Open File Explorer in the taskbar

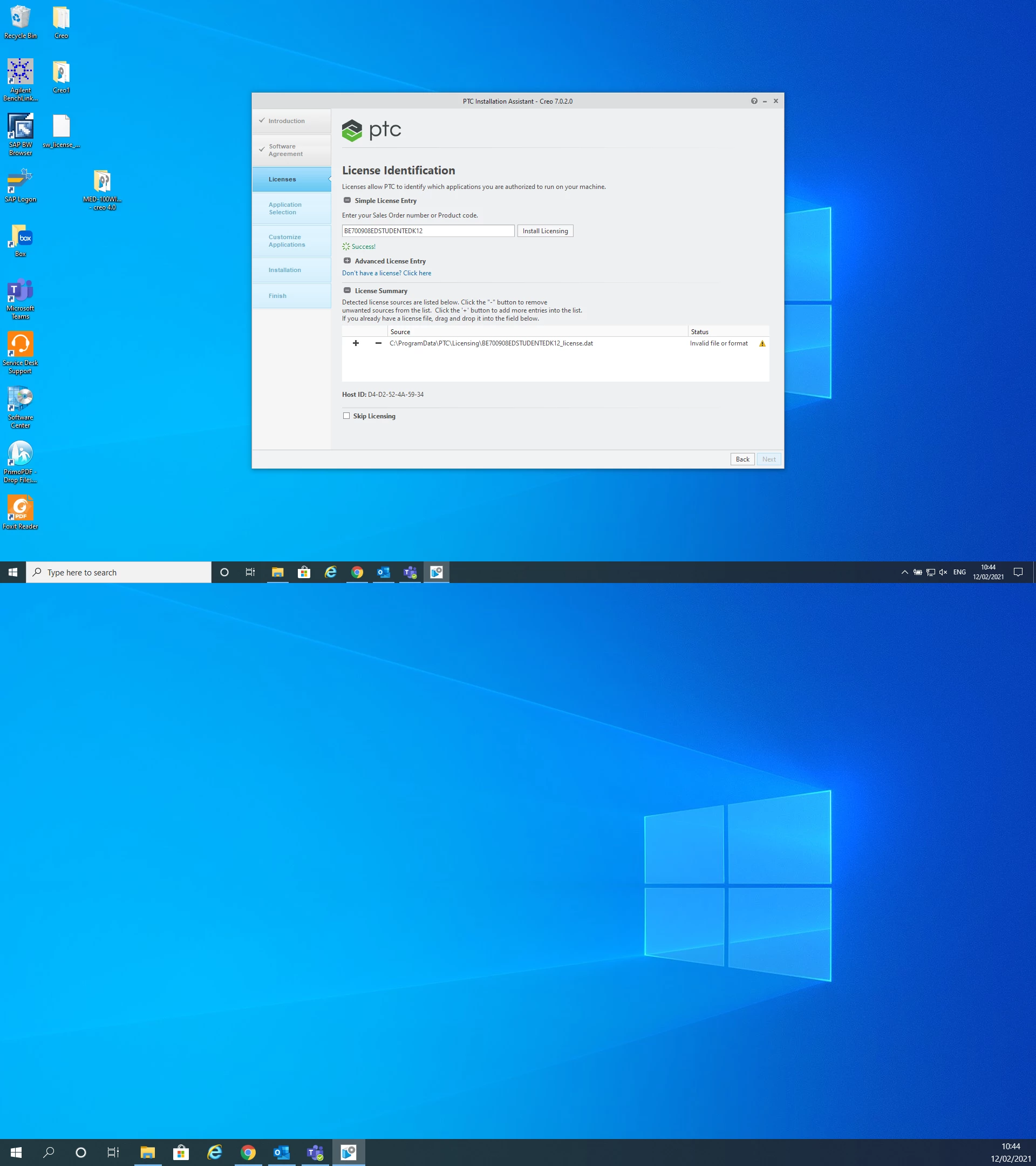tap(278, 572)
